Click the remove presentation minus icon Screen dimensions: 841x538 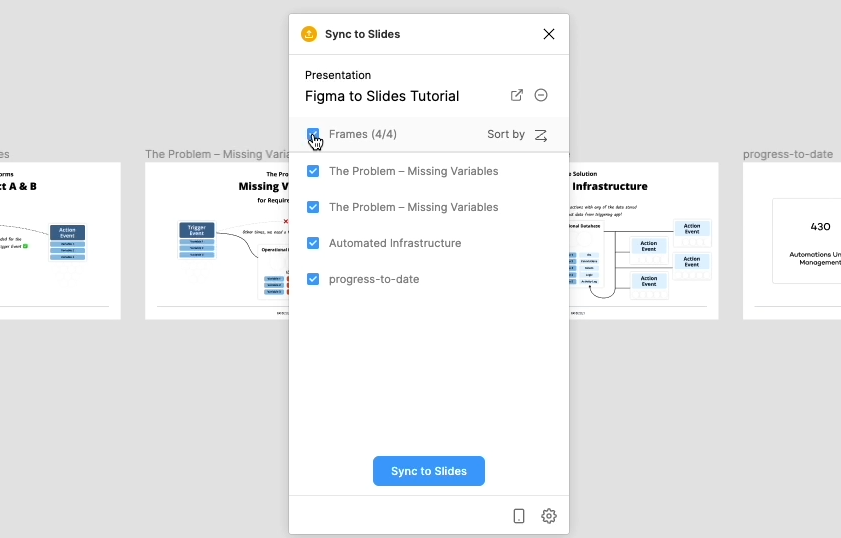pyautogui.click(x=541, y=95)
